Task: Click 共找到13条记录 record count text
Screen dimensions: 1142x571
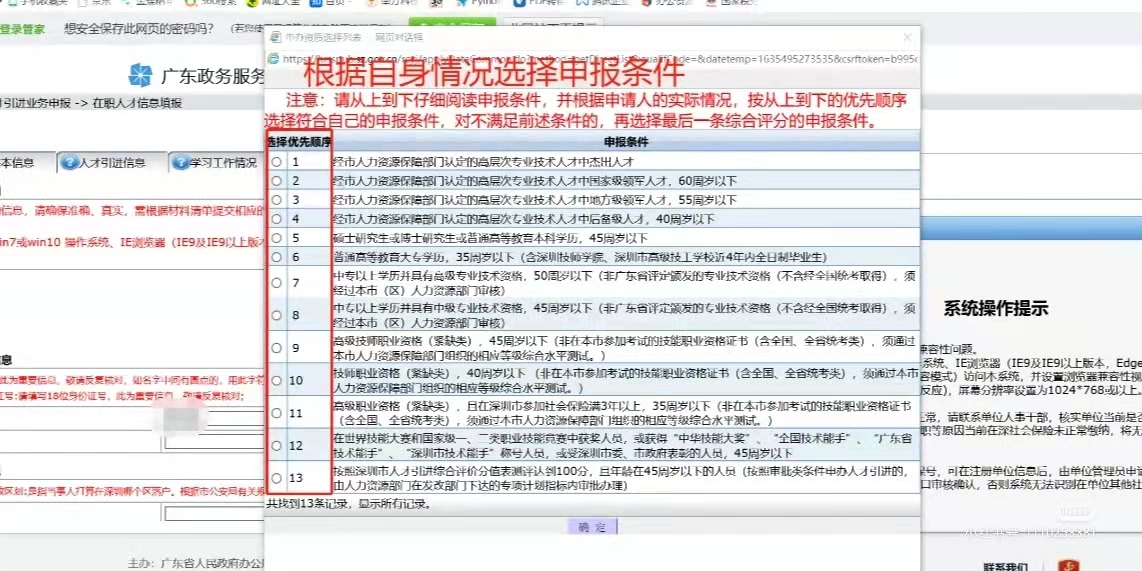Action: point(348,503)
